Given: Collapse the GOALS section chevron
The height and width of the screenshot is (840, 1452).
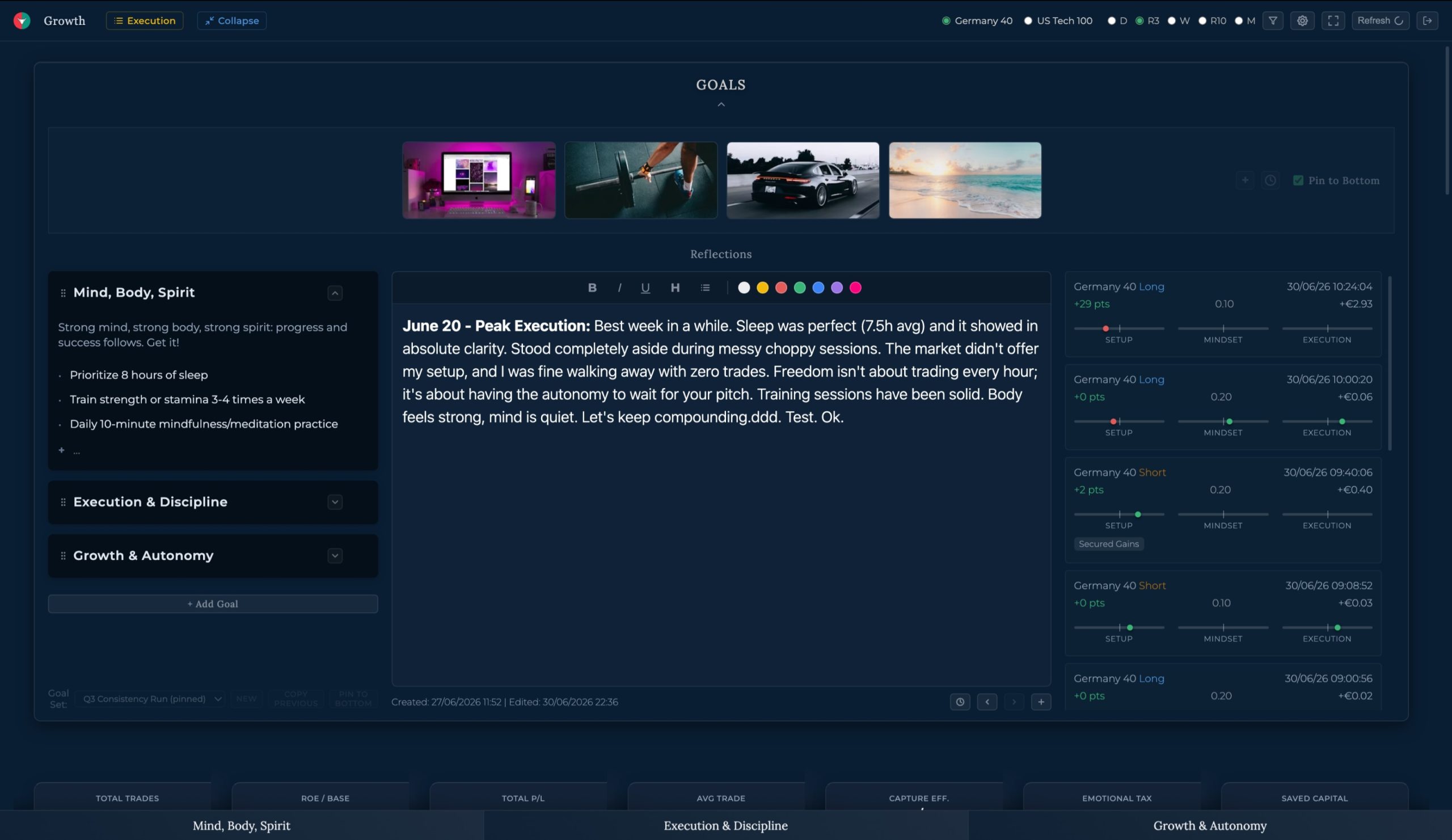Looking at the screenshot, I should coord(721,104).
